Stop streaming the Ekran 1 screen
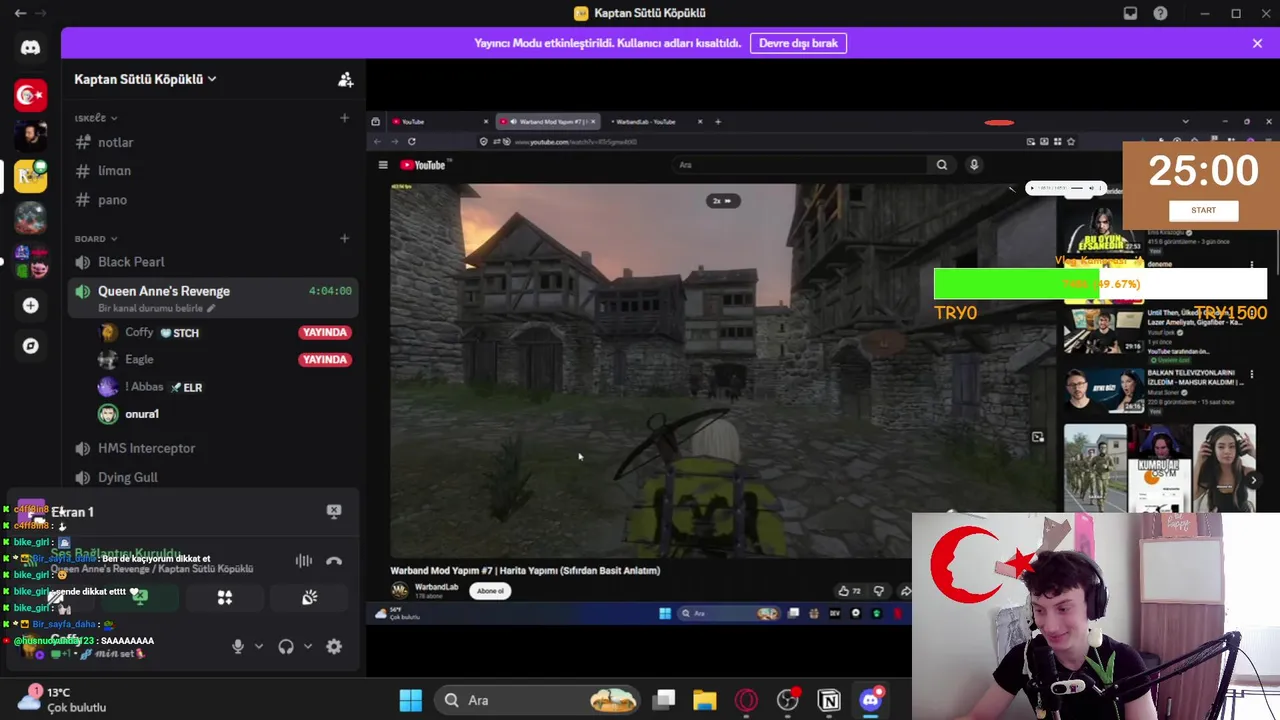Viewport: 1280px width, 720px height. pyautogui.click(x=334, y=511)
